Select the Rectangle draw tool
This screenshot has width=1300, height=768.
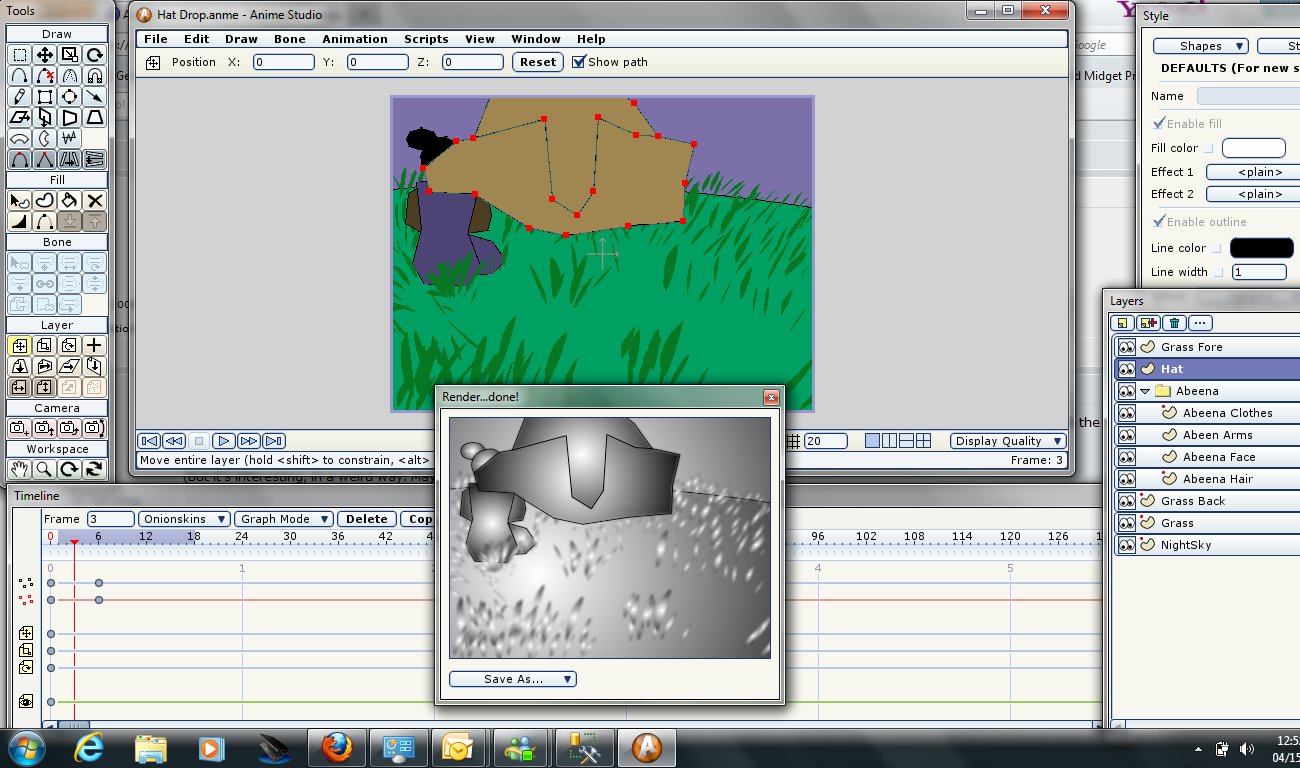45,97
